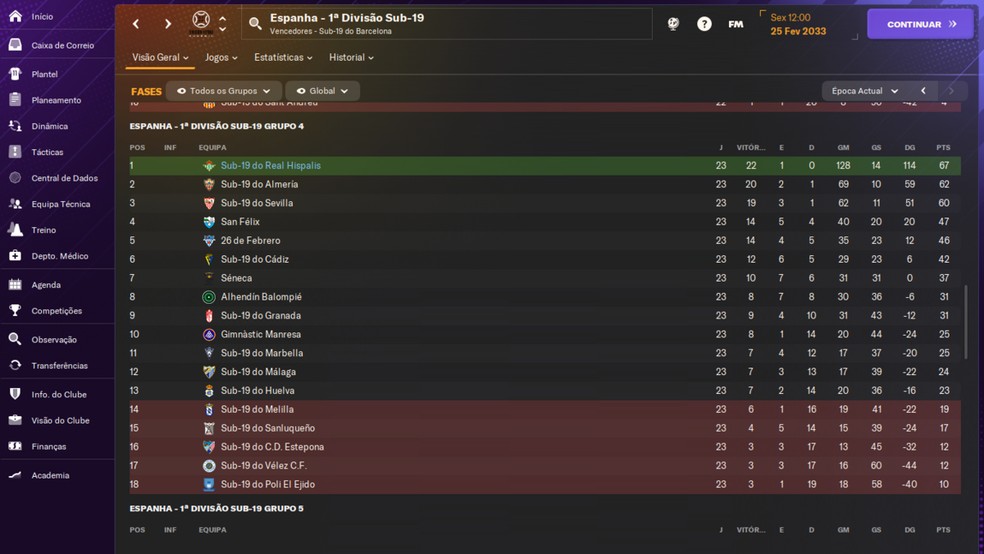Viewport: 984px width, 554px height.
Task: Click the Competições trophy icon
Action: click(15, 311)
